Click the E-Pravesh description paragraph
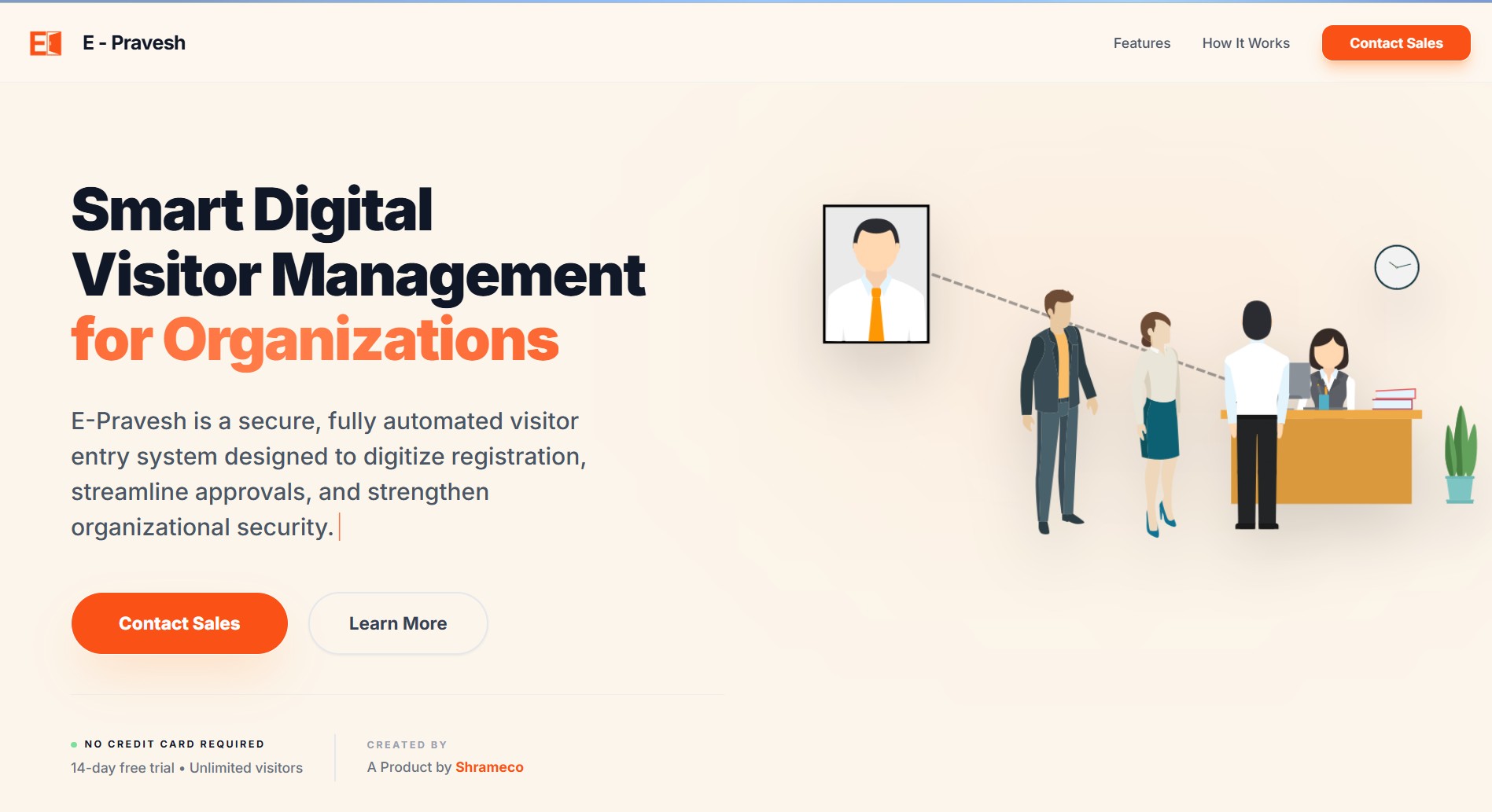The image size is (1492, 812). (329, 474)
